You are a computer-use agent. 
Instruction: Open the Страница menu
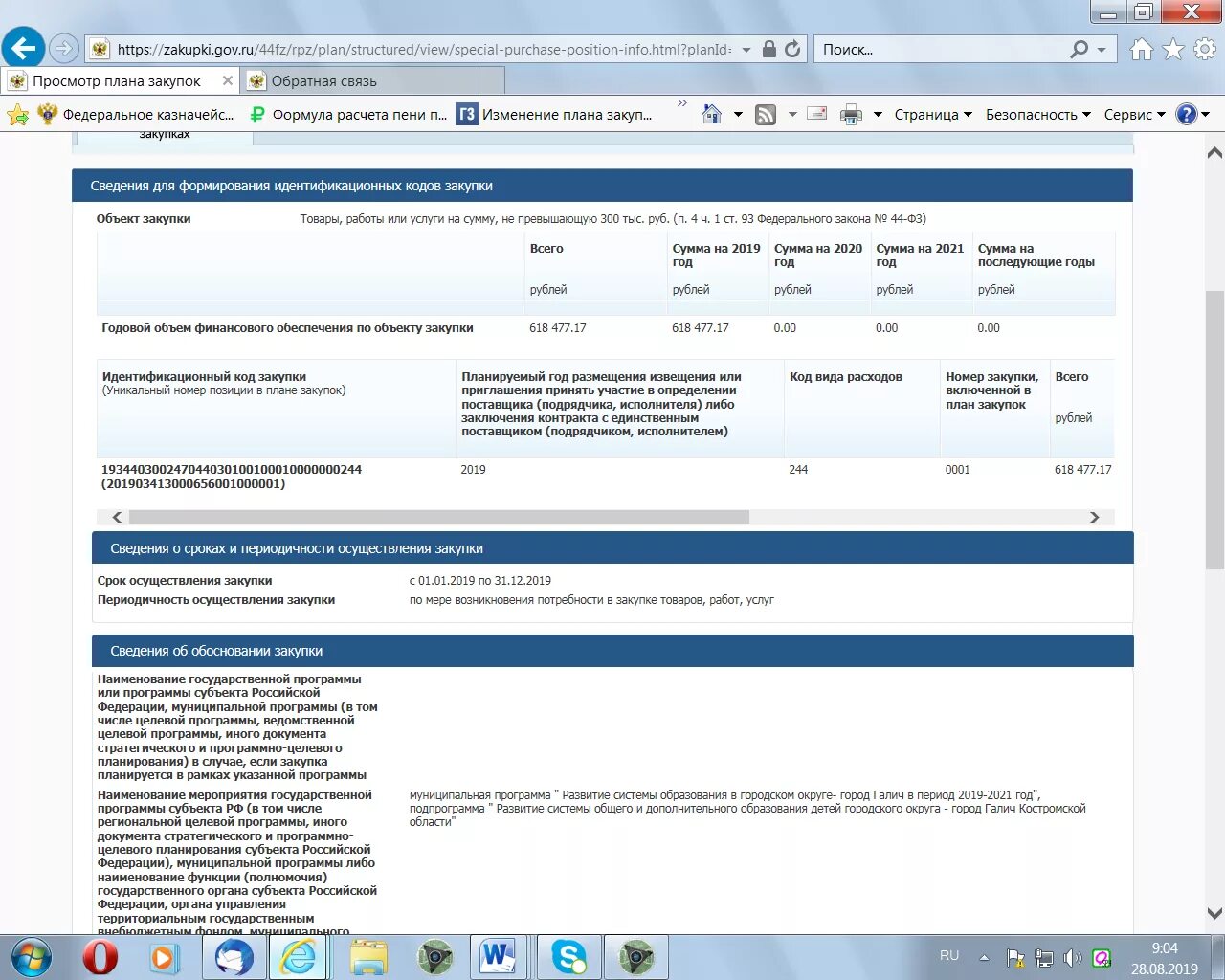pyautogui.click(x=933, y=115)
